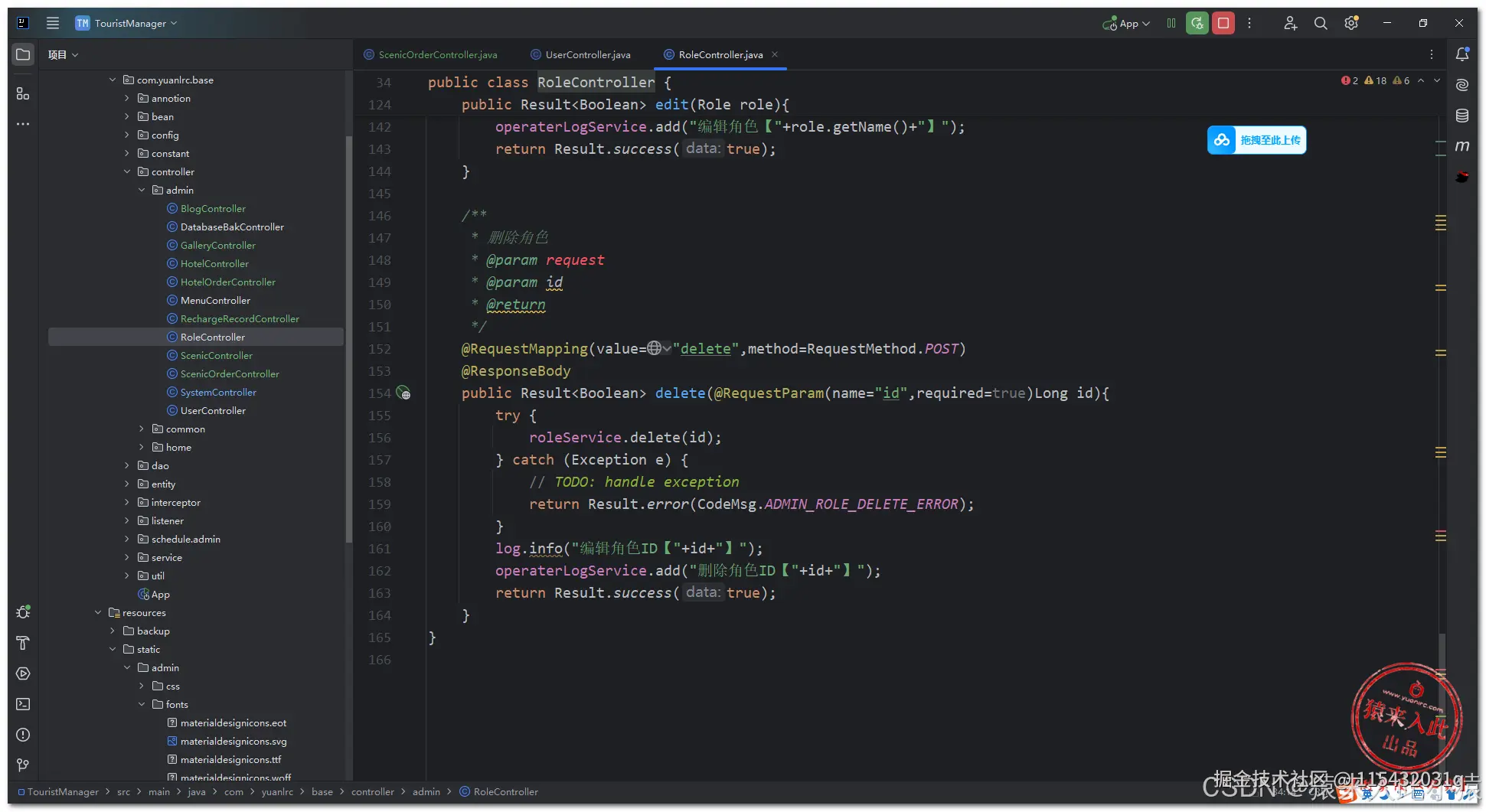Click the errors count indicator showing 2
Viewport: 1486px width, 812px height.
pyautogui.click(x=1350, y=80)
